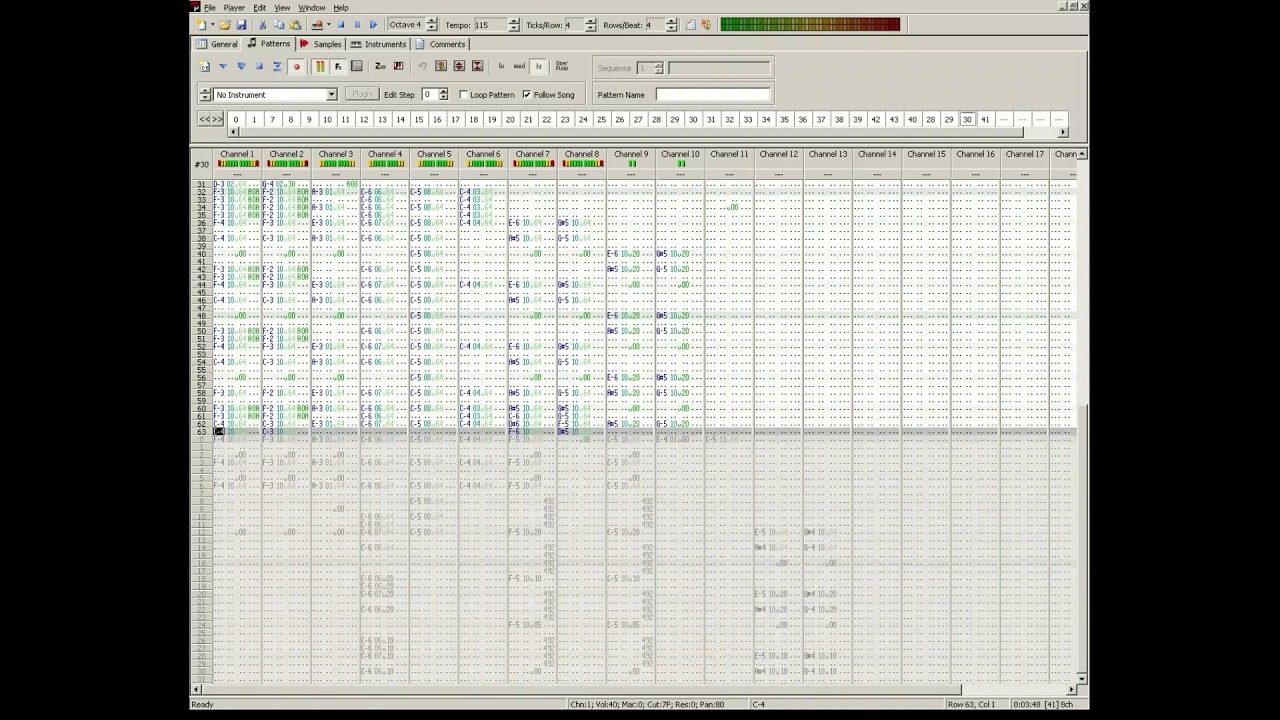This screenshot has height=720, width=1280.
Task: Set pattern detail to med
Action: click(519, 67)
